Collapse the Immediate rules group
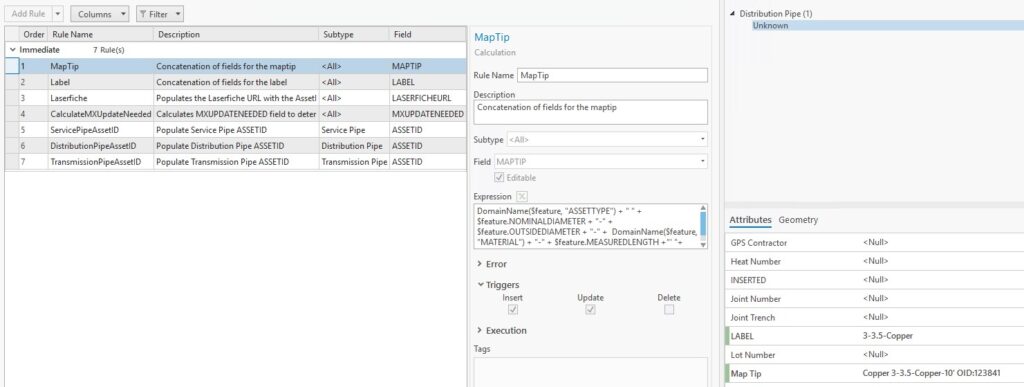 click(x=12, y=50)
